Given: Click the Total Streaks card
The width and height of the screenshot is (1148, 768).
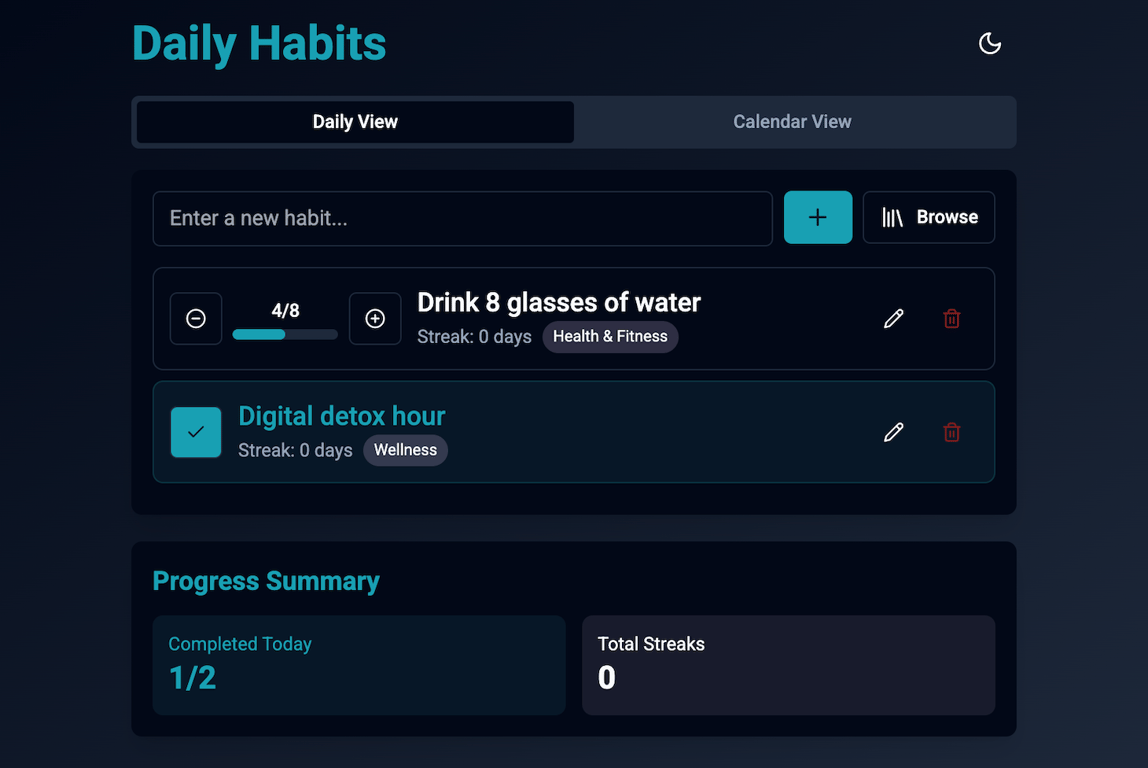Looking at the screenshot, I should pos(788,665).
